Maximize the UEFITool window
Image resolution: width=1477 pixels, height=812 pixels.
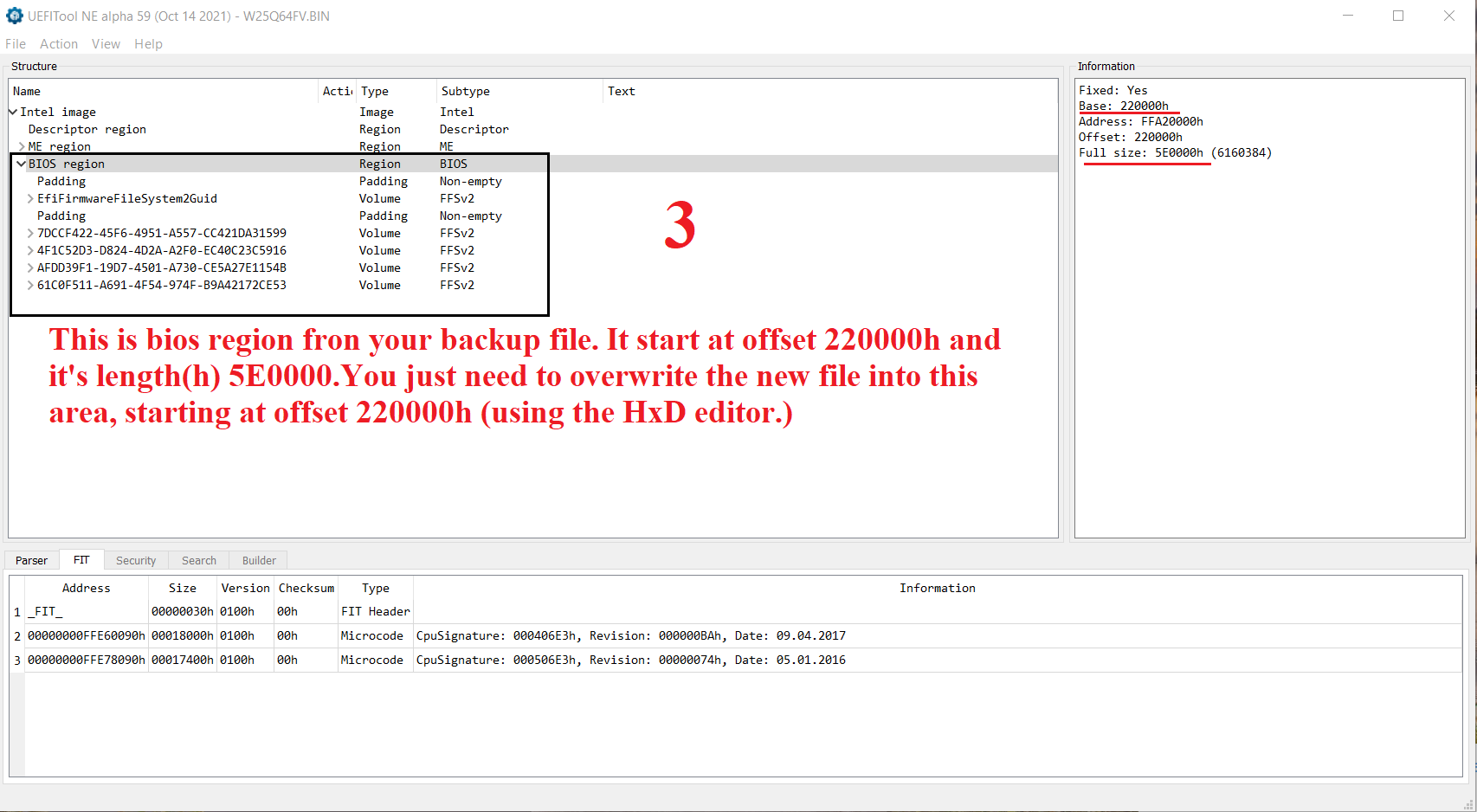(1398, 16)
